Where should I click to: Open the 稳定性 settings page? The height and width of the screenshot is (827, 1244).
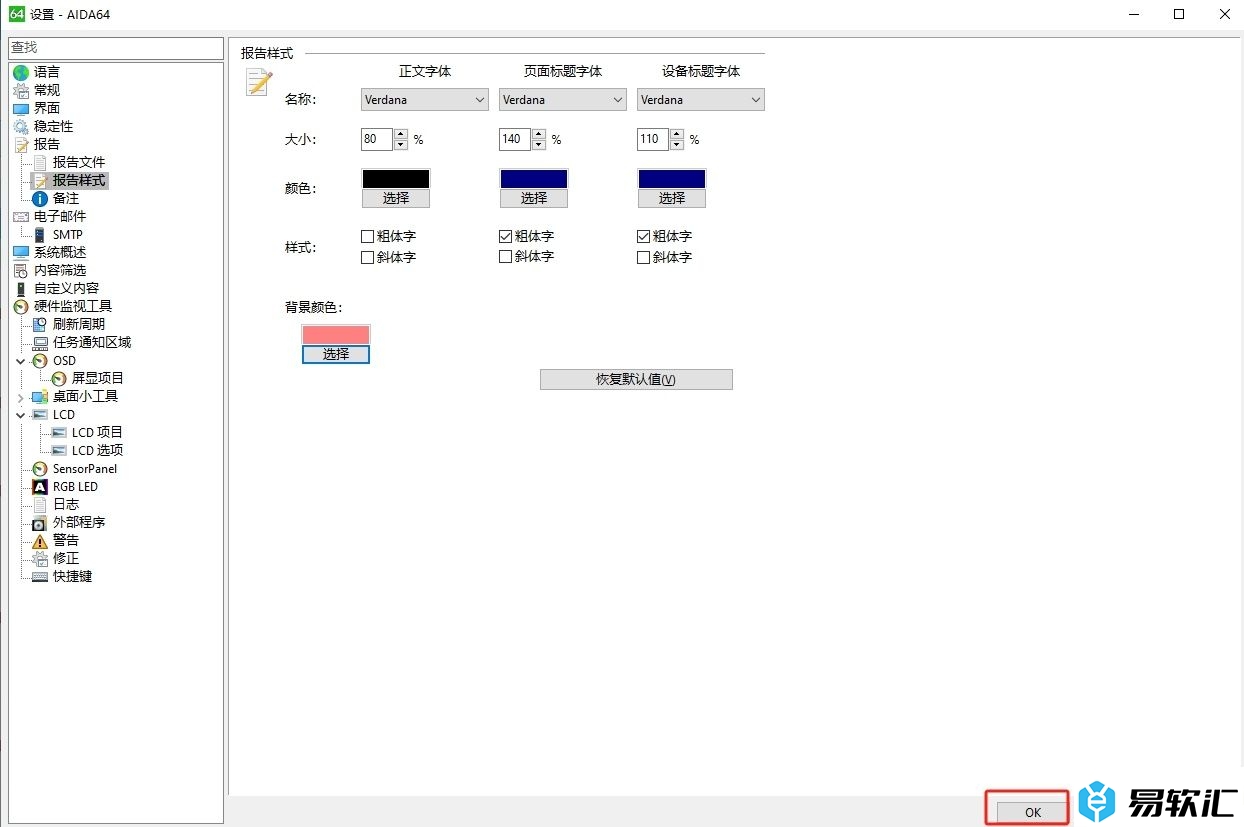coord(54,126)
